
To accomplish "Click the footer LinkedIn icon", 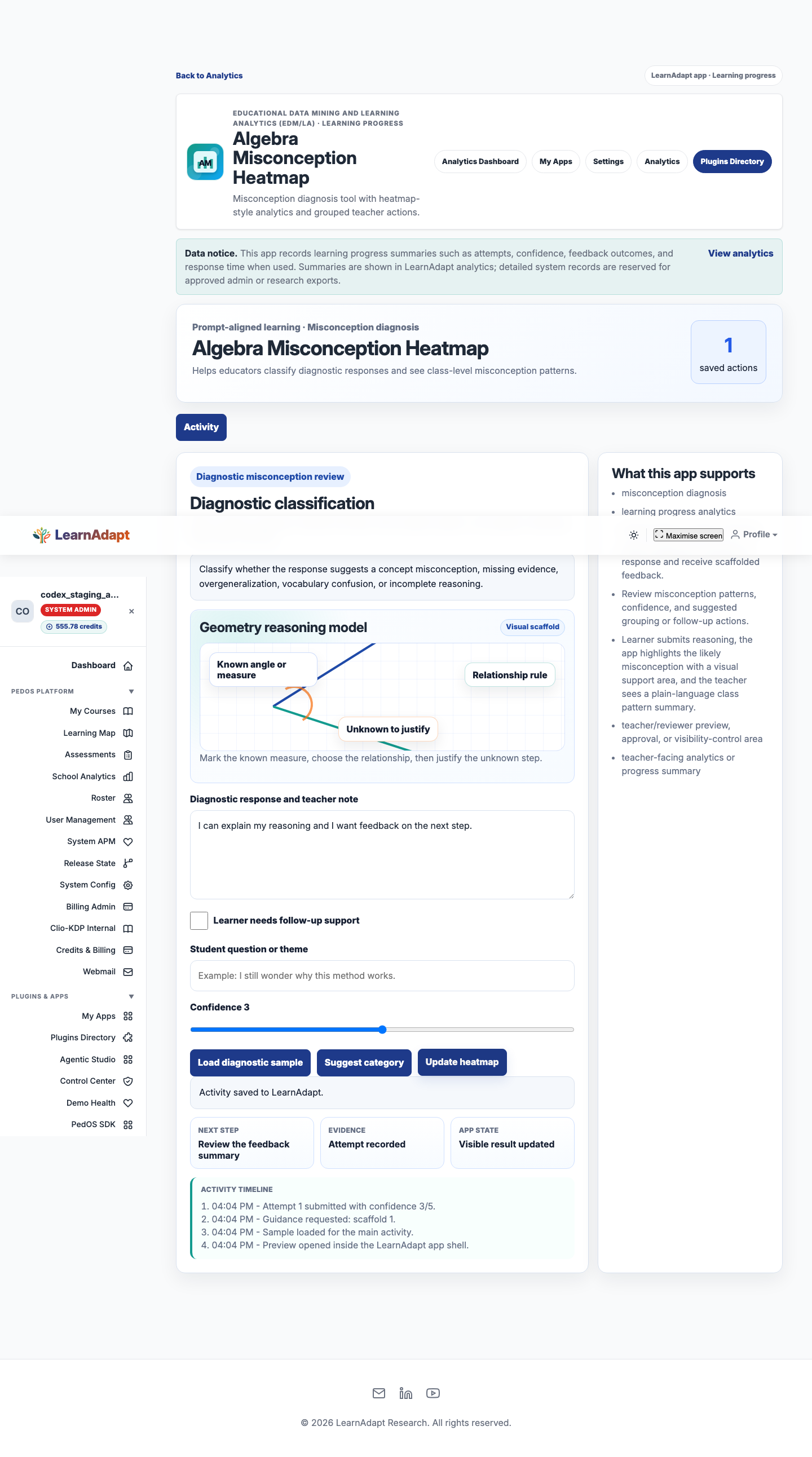I will pyautogui.click(x=406, y=1393).
